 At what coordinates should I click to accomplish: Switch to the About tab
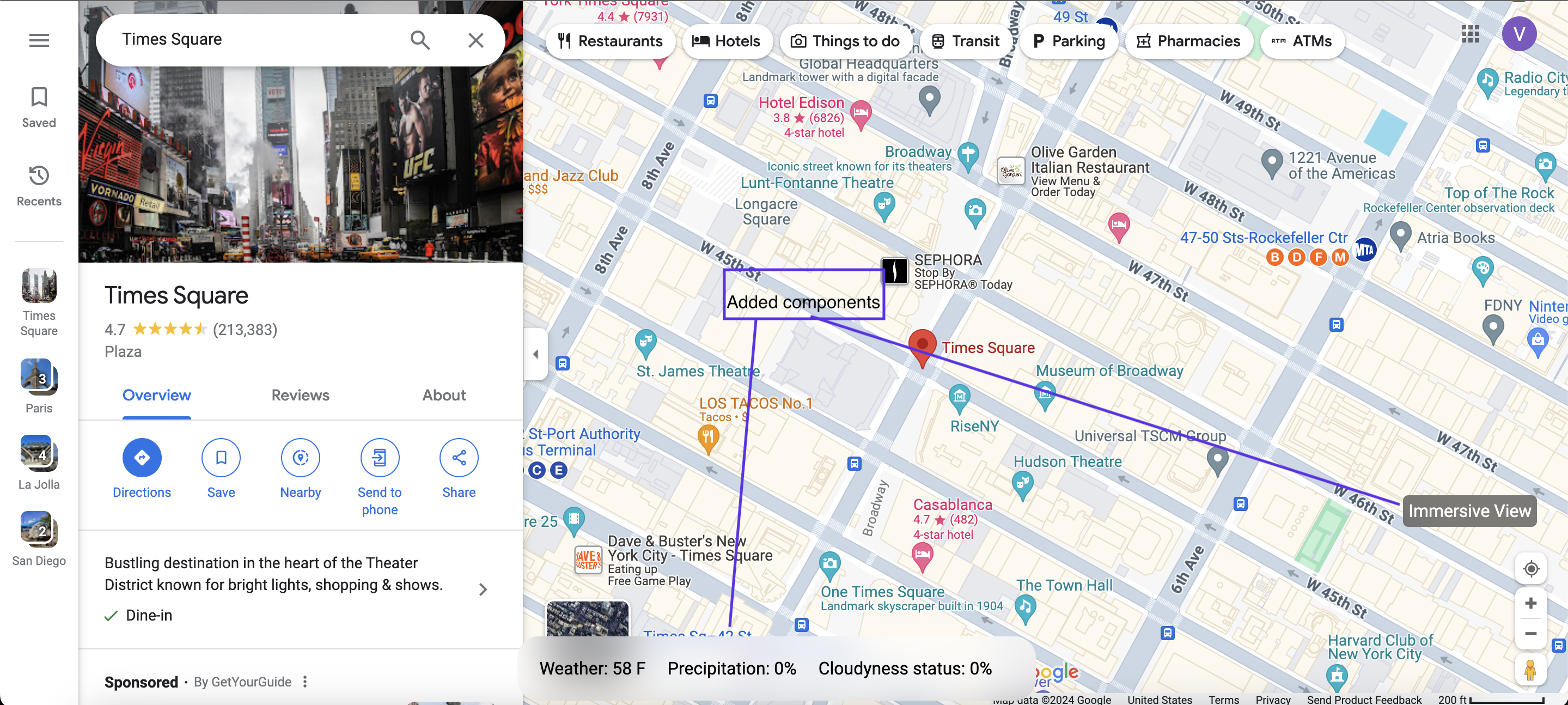click(x=444, y=395)
